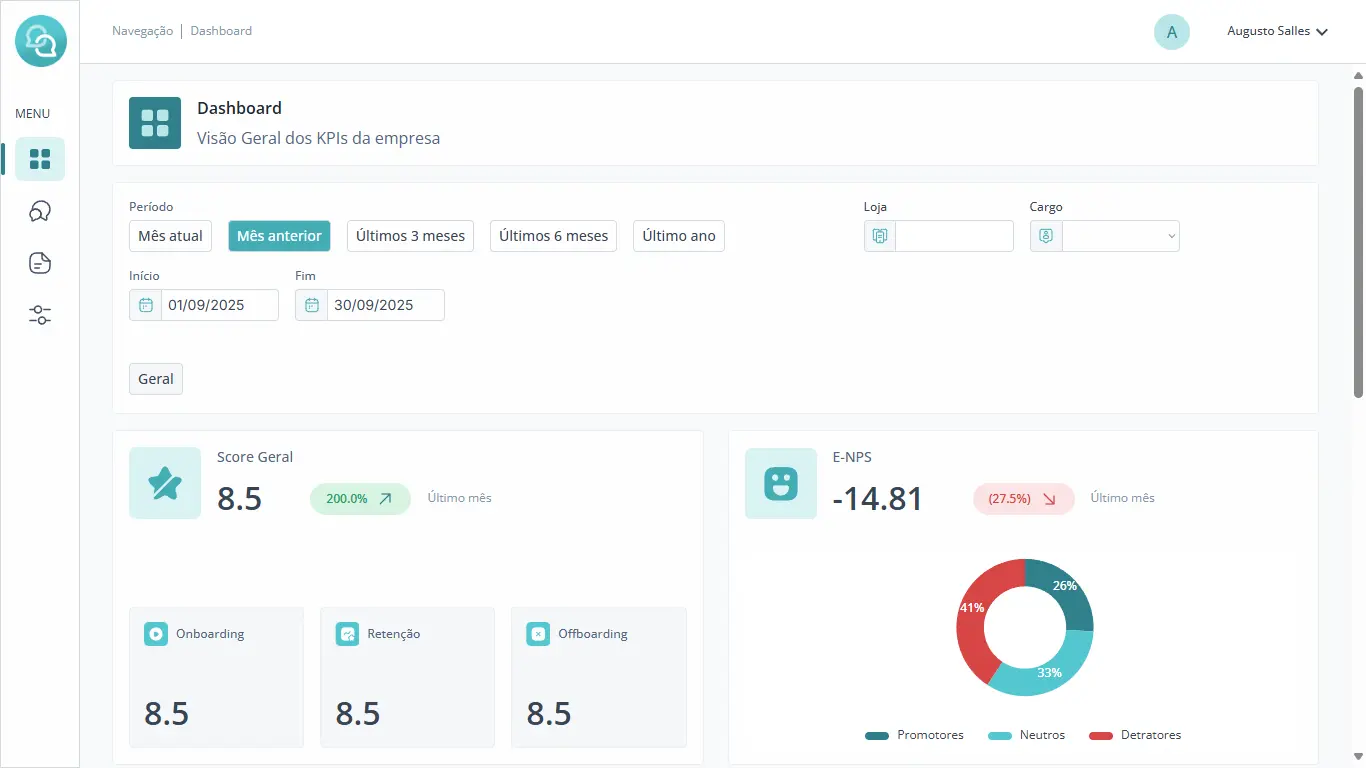Screen dimensions: 1366x768
Task: Select the 'Último ano' period option
Action: pyautogui.click(x=678, y=236)
